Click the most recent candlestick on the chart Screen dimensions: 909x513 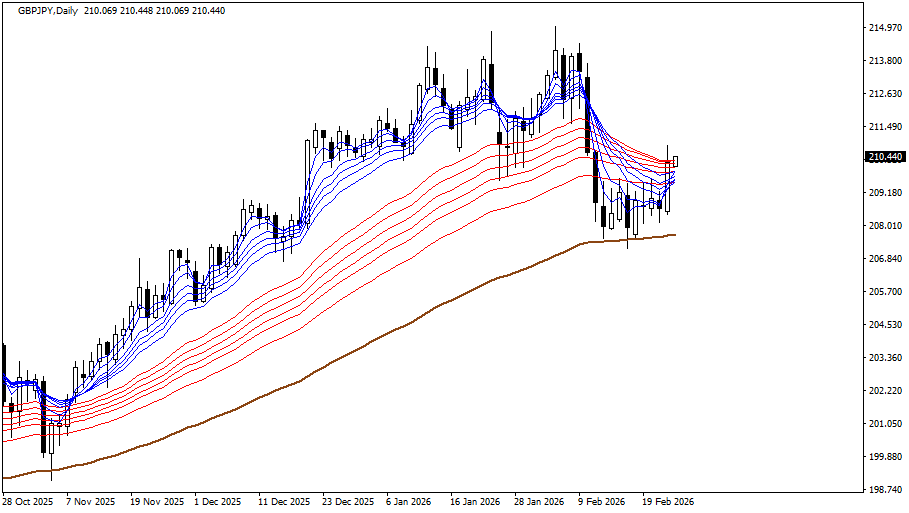pos(676,161)
